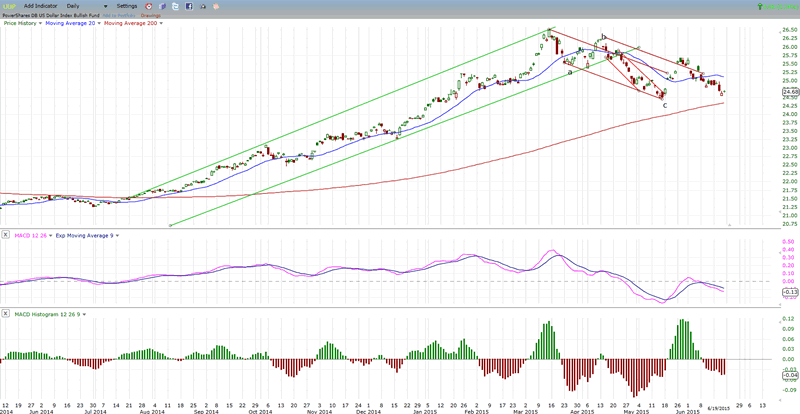Click the 26.50 price axis label
800x414 pixels.
[x=789, y=30]
